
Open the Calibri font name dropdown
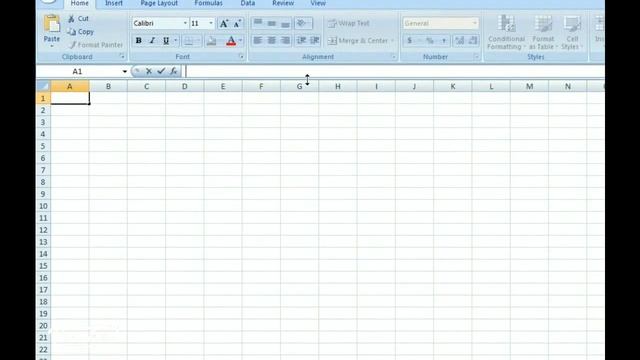pyautogui.click(x=185, y=23)
